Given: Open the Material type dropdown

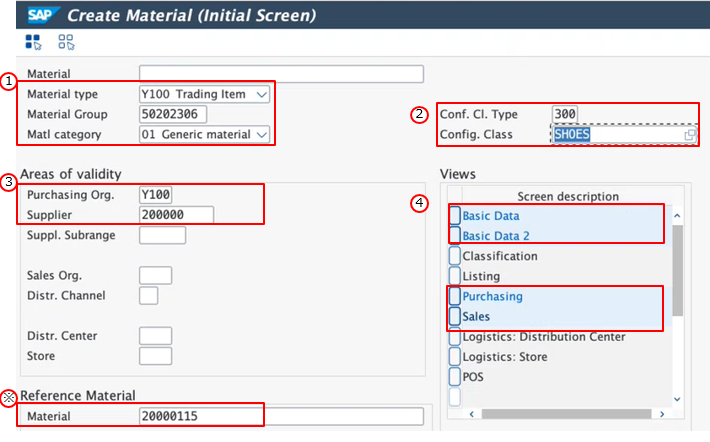Looking at the screenshot, I should pyautogui.click(x=262, y=94).
